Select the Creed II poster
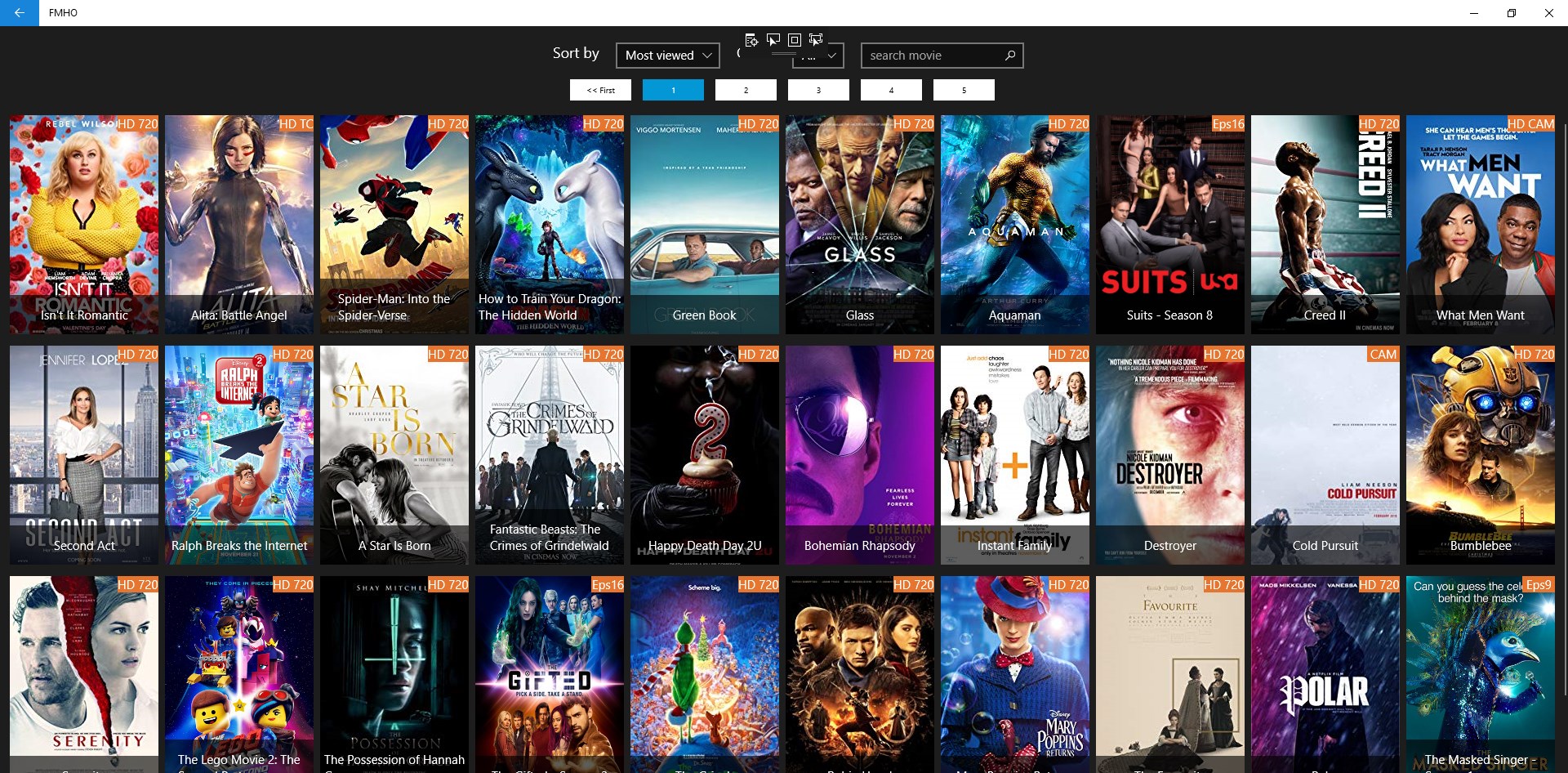This screenshot has width=1568, height=773. (x=1325, y=225)
